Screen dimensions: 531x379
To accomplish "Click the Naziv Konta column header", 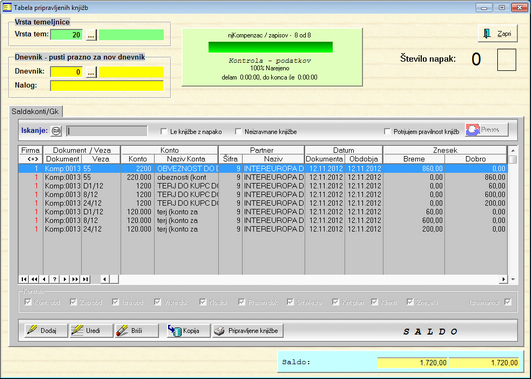I will pyautogui.click(x=186, y=159).
